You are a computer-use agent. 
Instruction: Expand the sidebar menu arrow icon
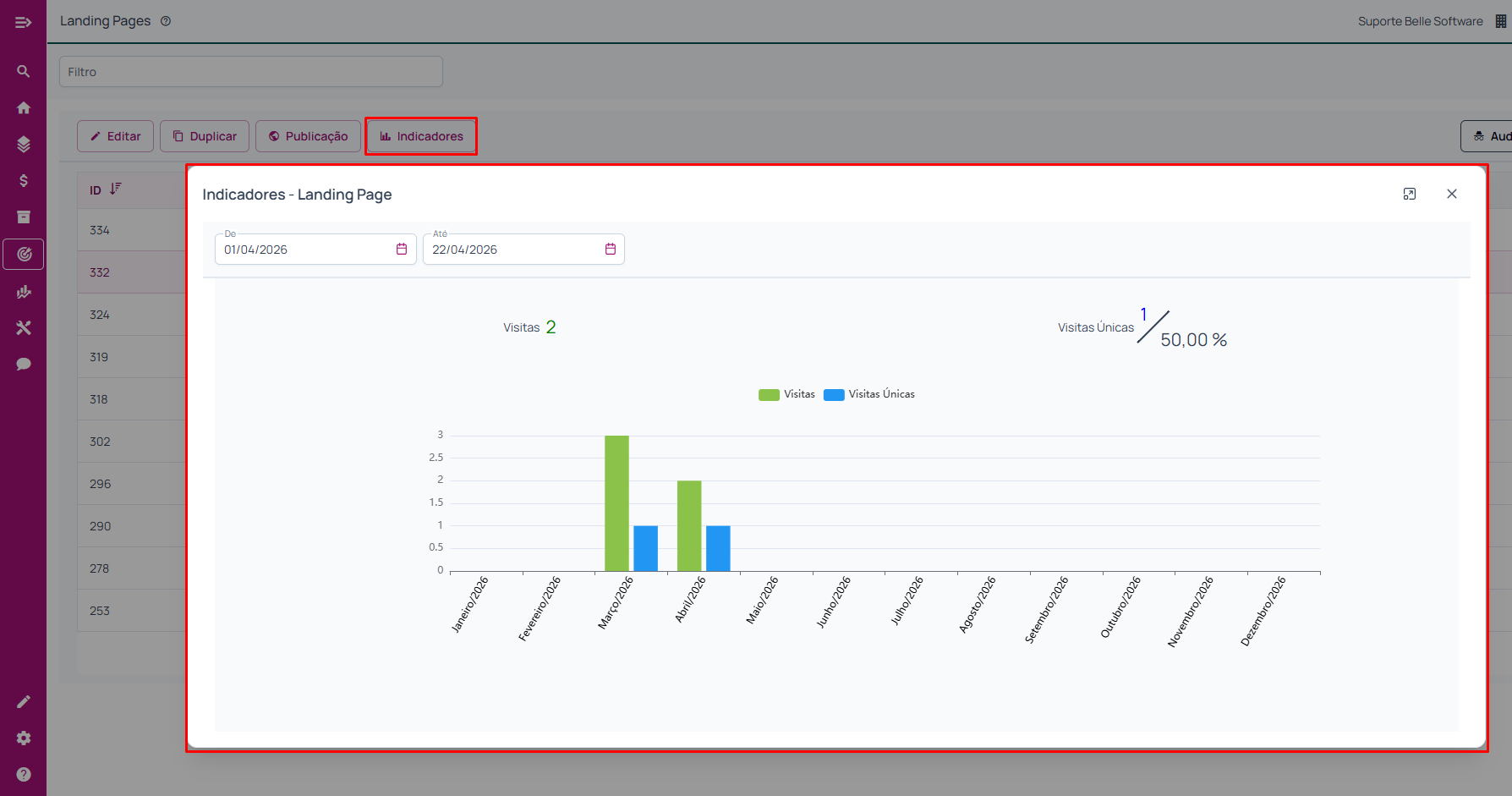[x=23, y=22]
